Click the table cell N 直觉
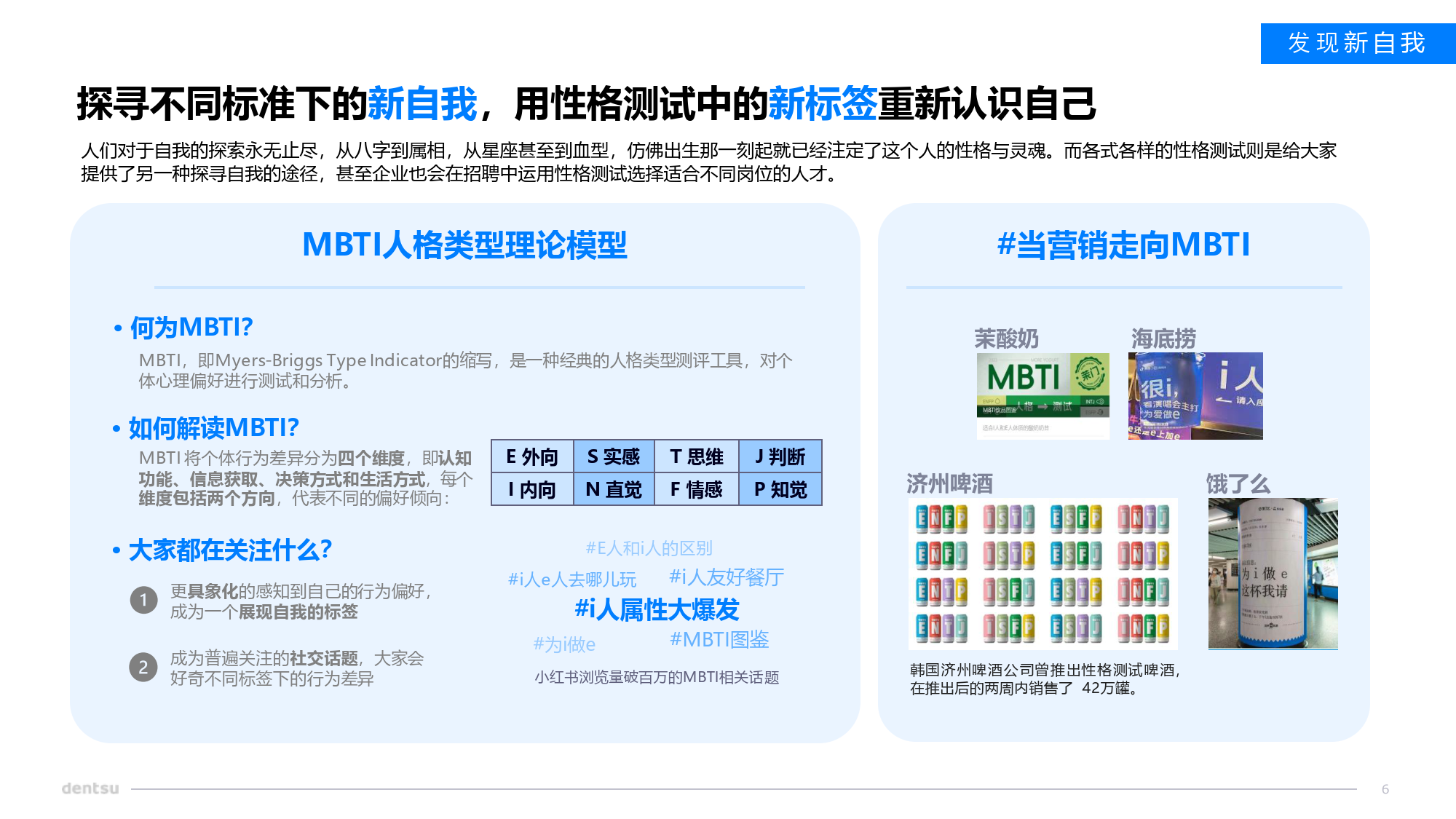This screenshot has height=819, width=1456. click(x=614, y=489)
